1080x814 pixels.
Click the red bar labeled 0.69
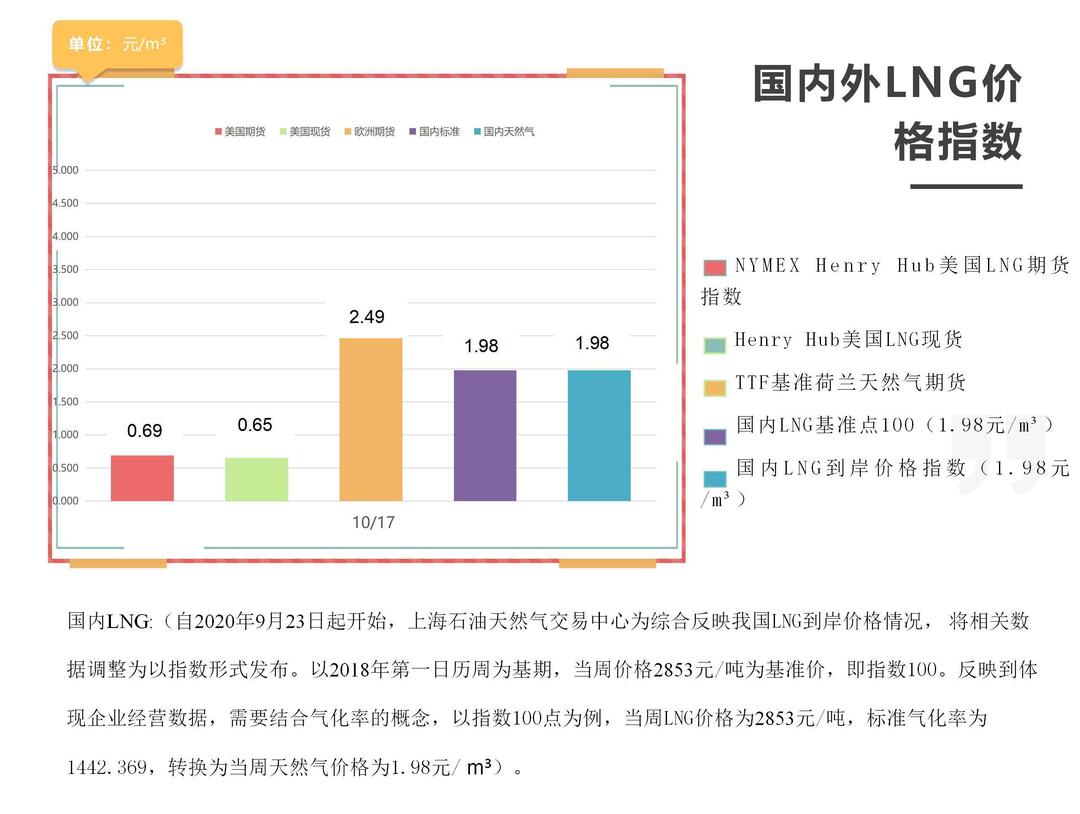[x=143, y=478]
